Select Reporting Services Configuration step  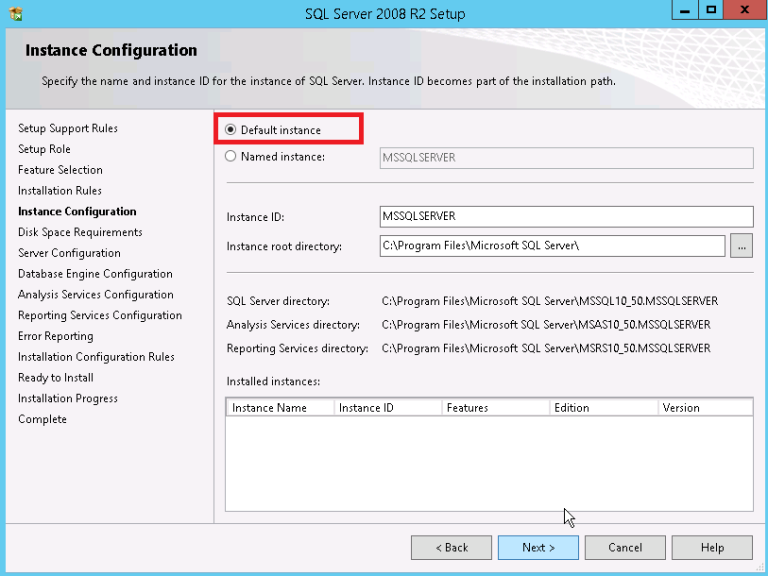pos(100,315)
